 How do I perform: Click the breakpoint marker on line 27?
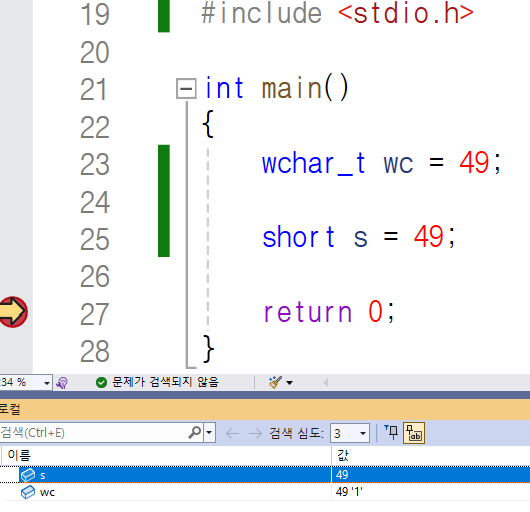13,312
